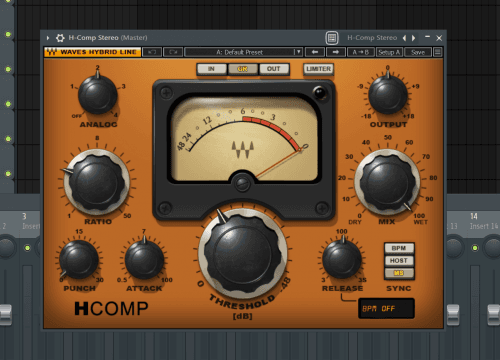This screenshot has height=360, width=500.
Task: Click the gain reduction VU meter
Action: [244, 138]
